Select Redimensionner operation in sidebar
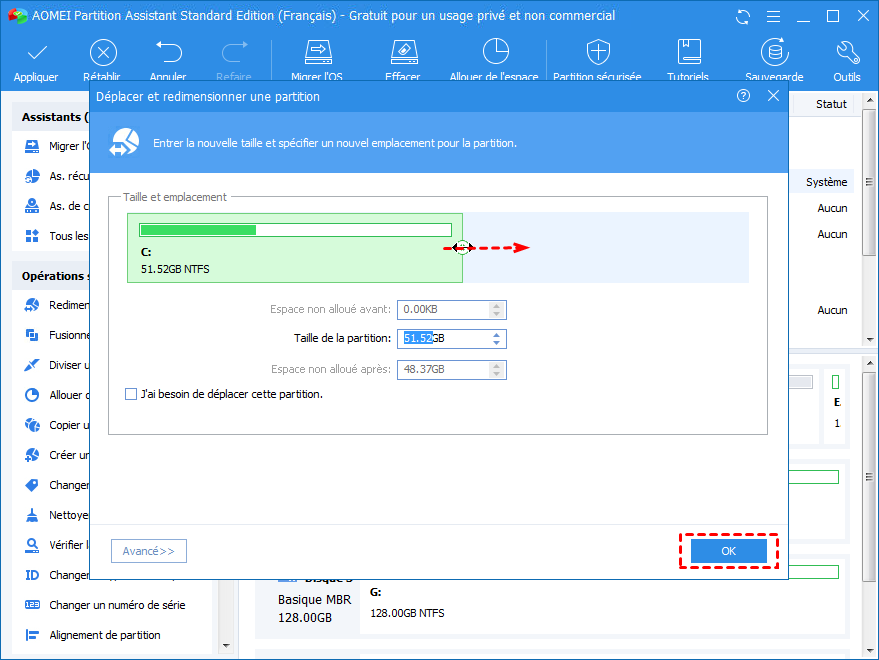Image resolution: width=879 pixels, height=660 pixels. coord(57,305)
